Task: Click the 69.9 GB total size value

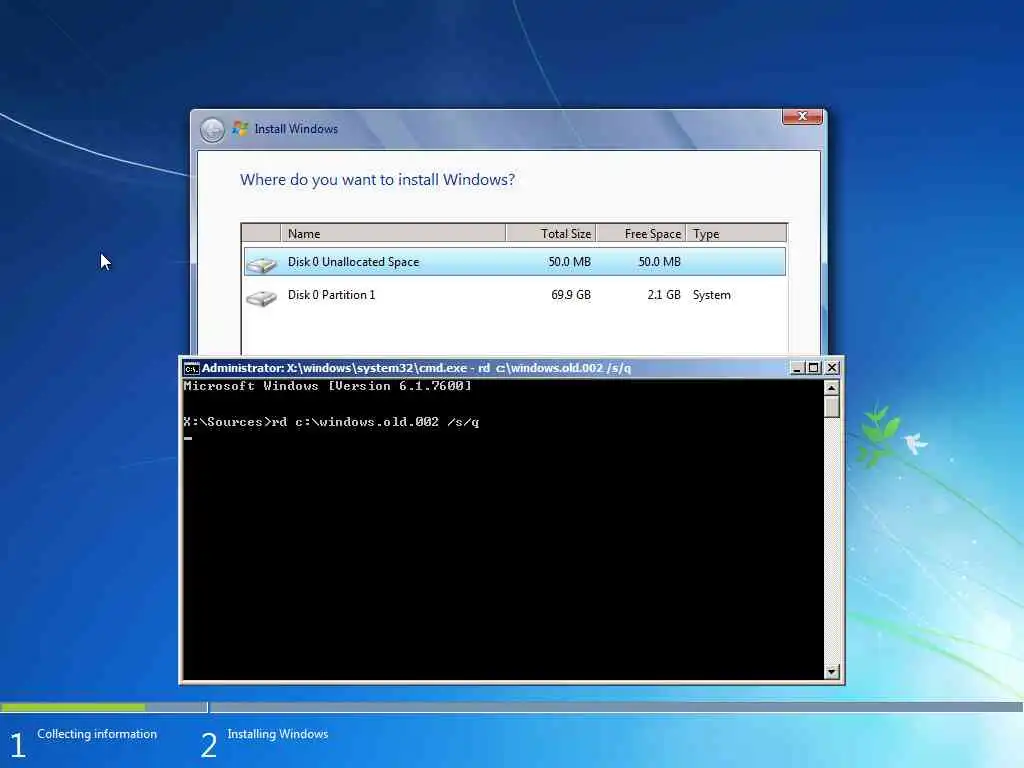Action: (x=571, y=295)
